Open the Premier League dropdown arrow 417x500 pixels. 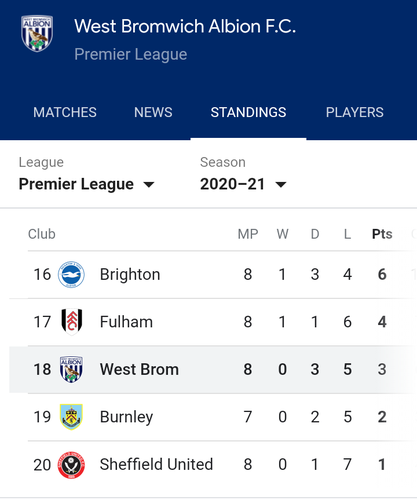pos(148,184)
